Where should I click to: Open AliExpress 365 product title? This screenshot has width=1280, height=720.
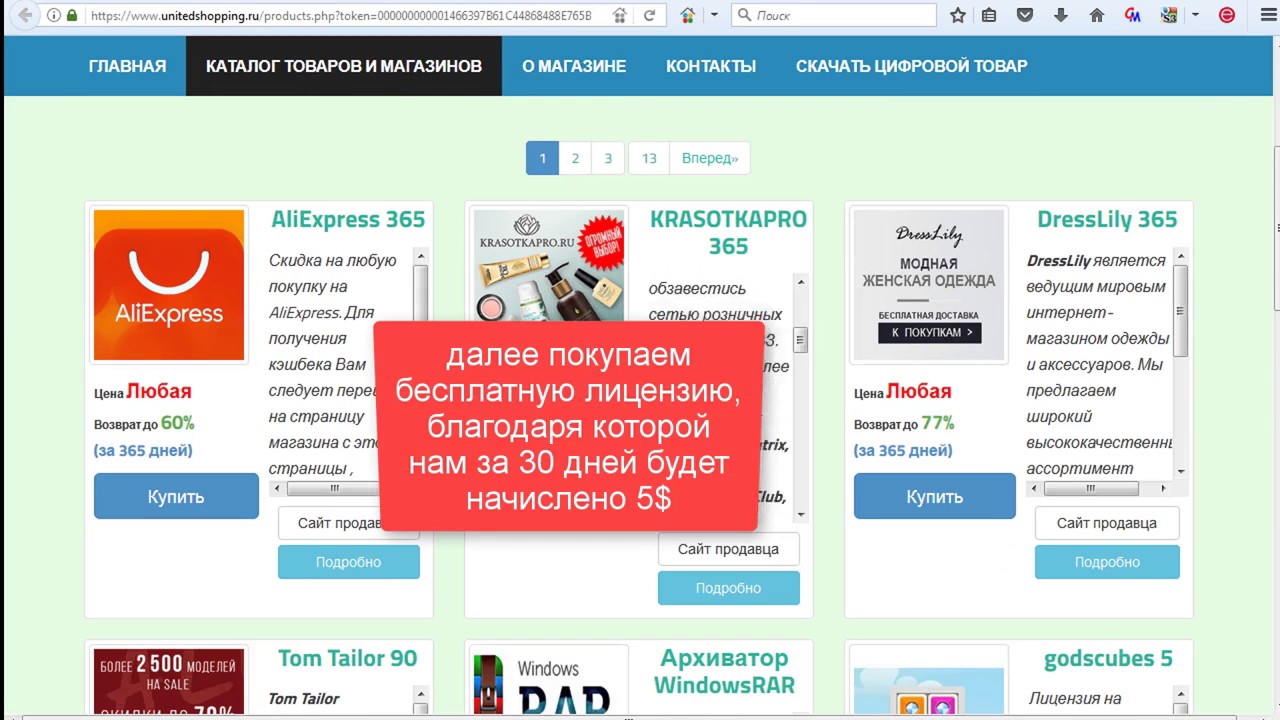[348, 219]
